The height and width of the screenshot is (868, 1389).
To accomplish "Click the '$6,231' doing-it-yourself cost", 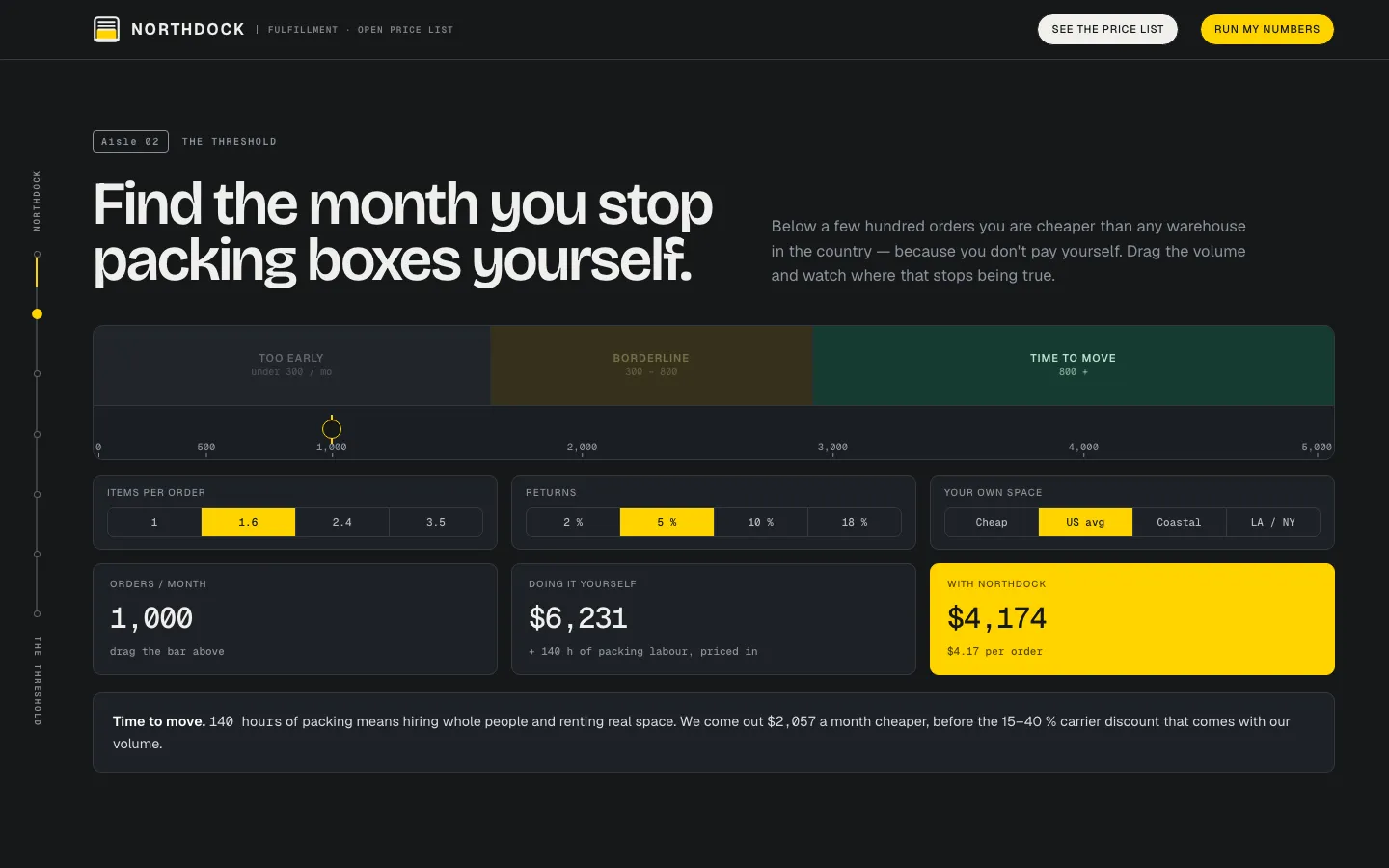I will 578,618.
